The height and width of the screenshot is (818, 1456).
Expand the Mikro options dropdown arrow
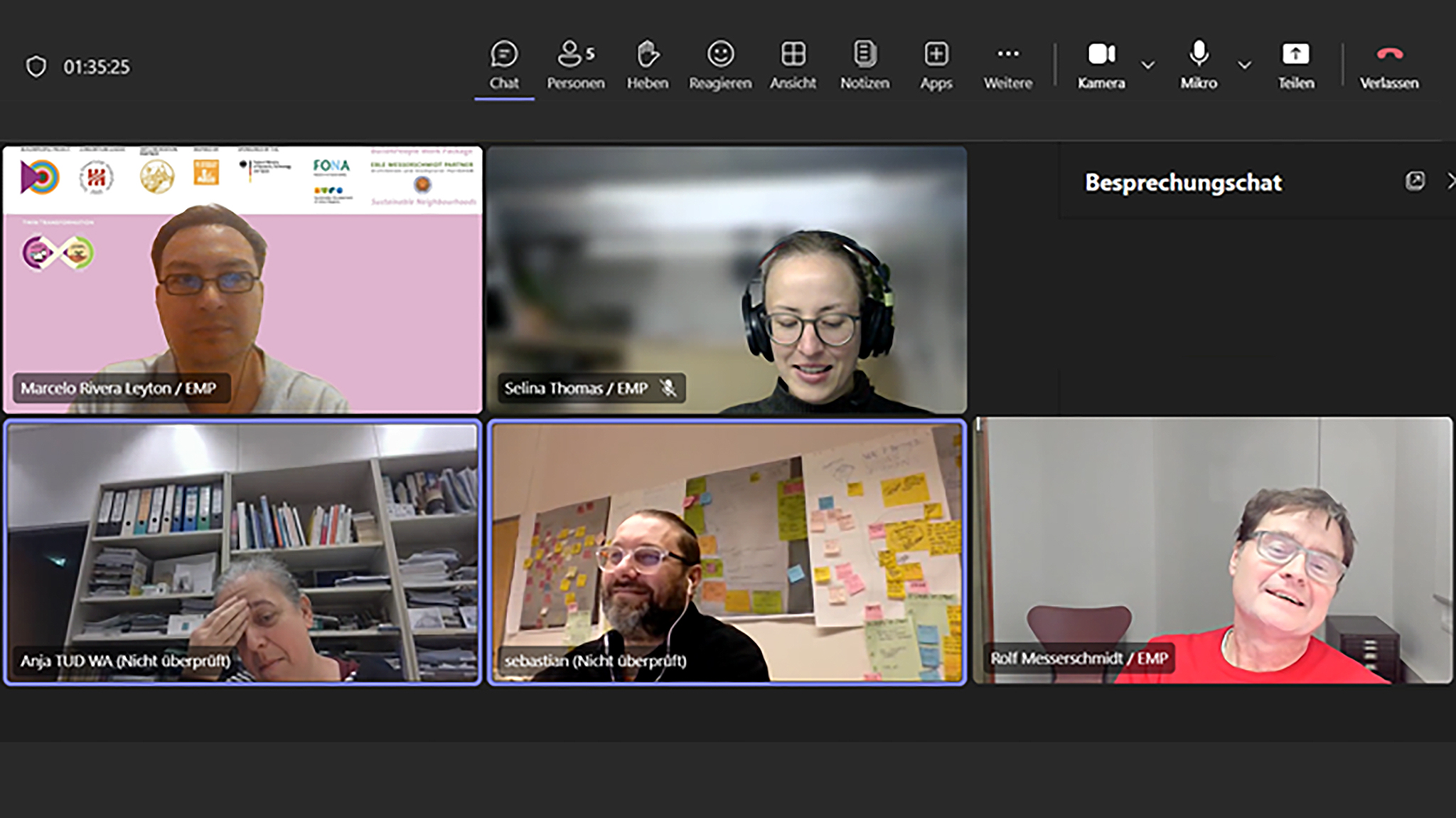click(x=1244, y=65)
